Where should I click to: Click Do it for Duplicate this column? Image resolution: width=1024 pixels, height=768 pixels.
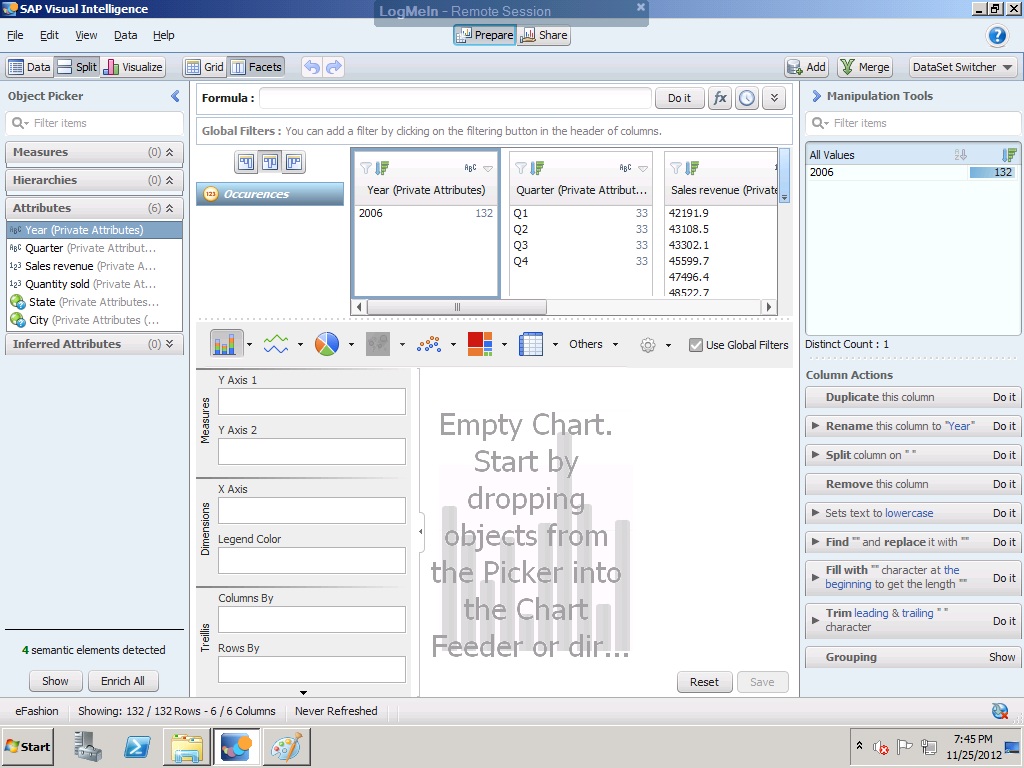tap(1004, 397)
